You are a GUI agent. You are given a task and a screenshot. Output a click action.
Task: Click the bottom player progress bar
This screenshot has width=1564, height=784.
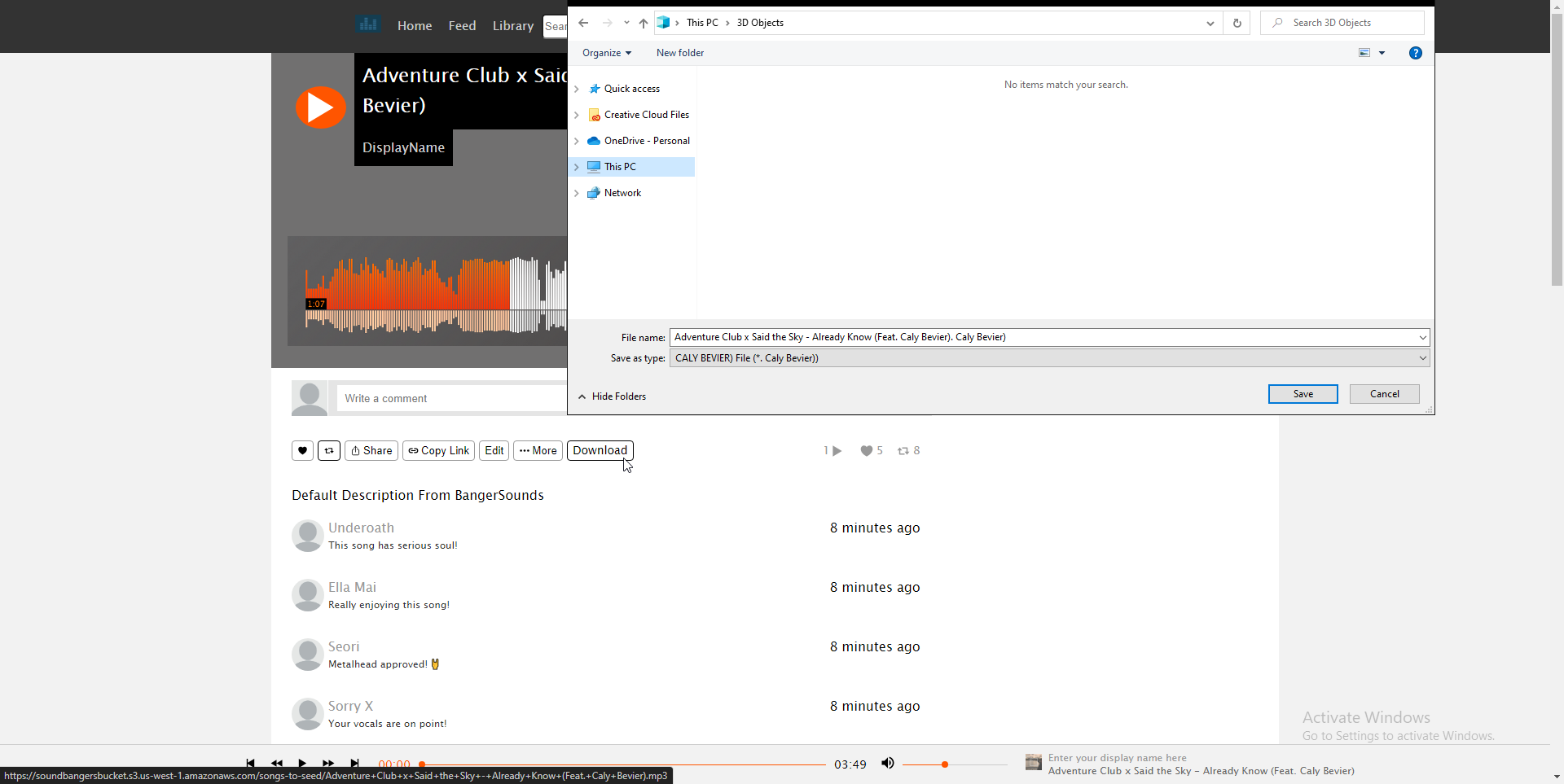[623, 764]
